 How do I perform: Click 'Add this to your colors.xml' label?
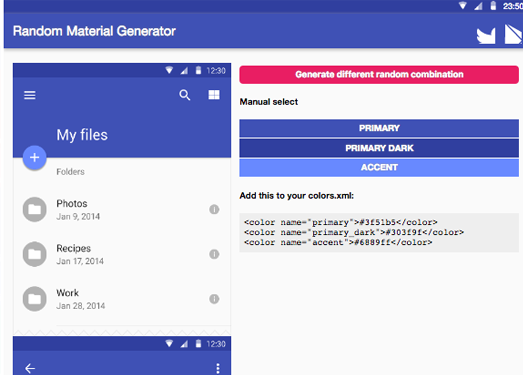click(x=297, y=196)
